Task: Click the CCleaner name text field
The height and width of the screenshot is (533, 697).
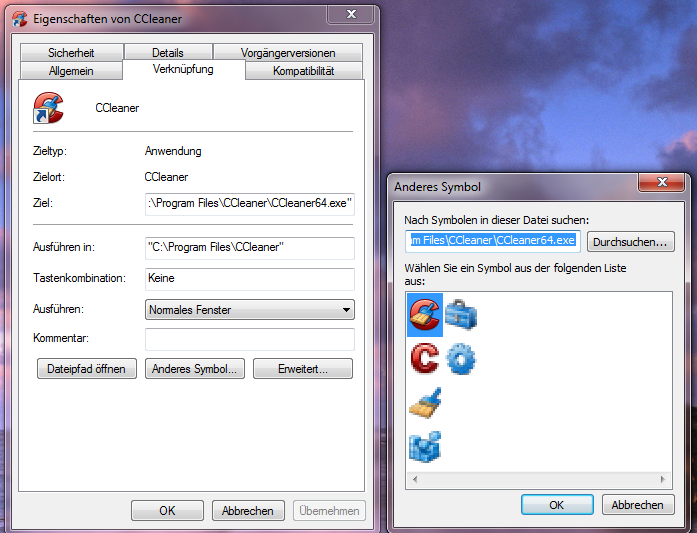Action: coord(117,108)
